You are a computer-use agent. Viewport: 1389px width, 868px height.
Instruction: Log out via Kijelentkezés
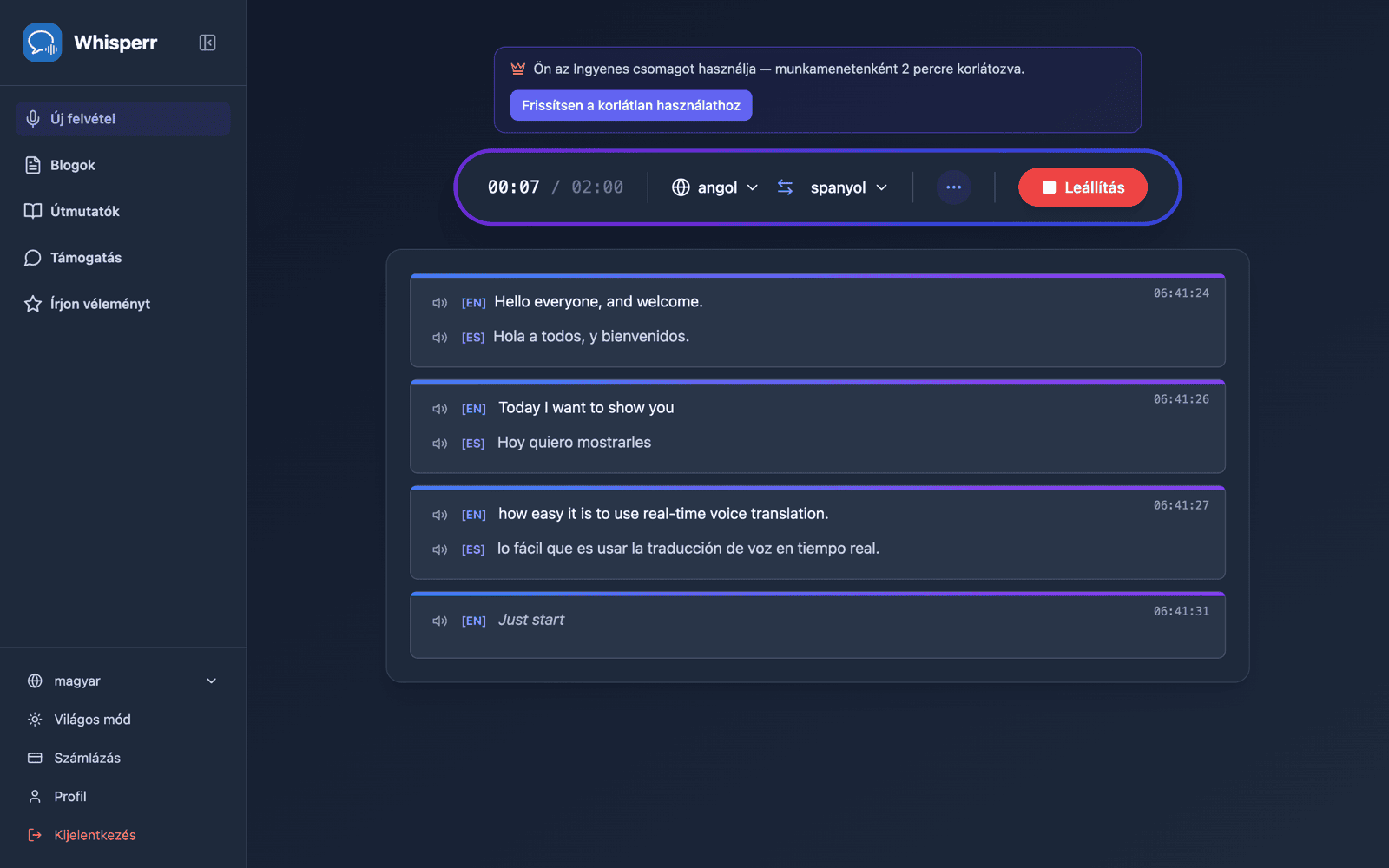click(x=122, y=835)
